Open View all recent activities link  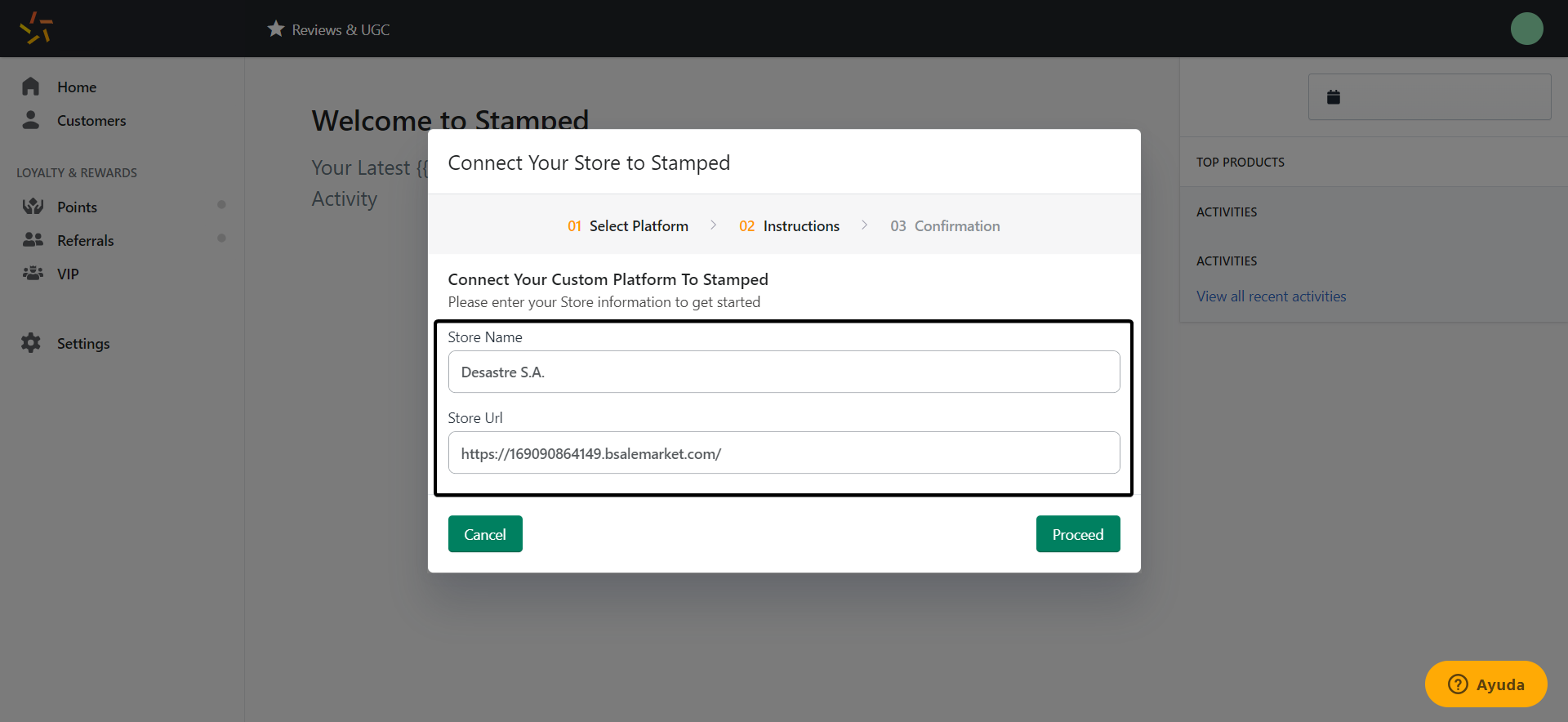click(1272, 296)
